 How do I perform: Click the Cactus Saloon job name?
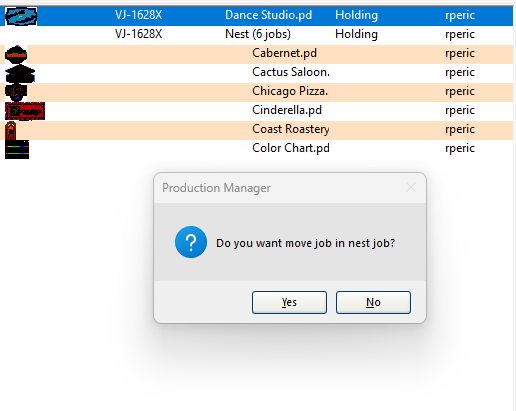(291, 72)
